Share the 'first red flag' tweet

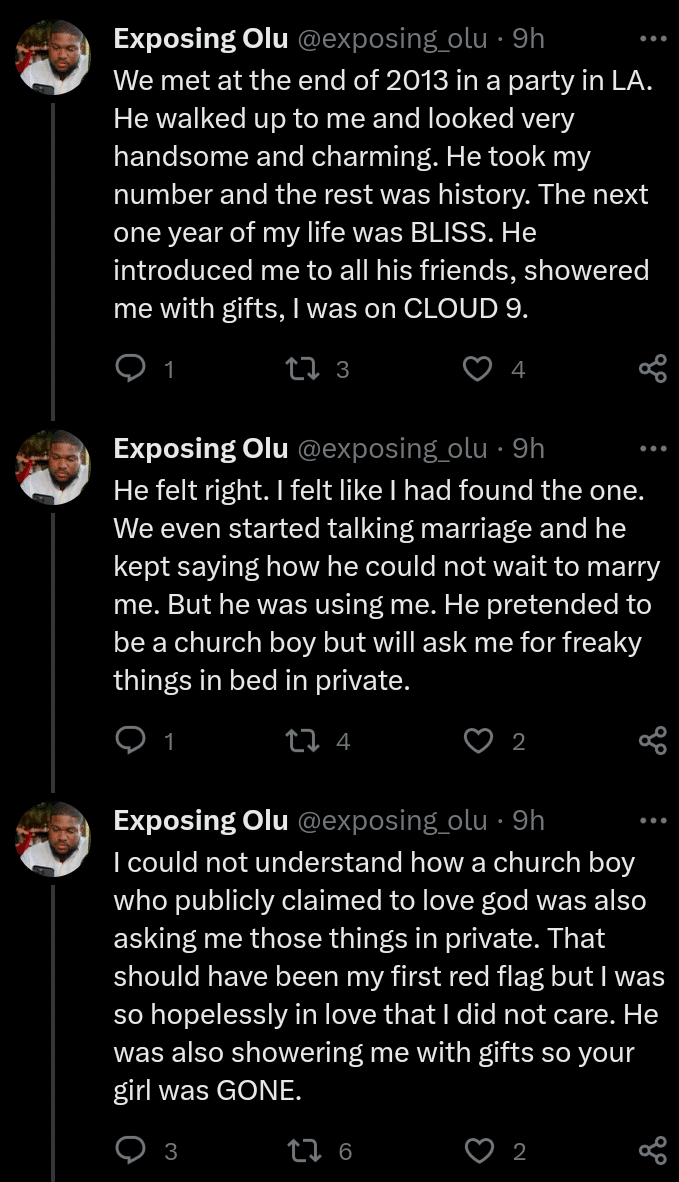coord(652,1151)
